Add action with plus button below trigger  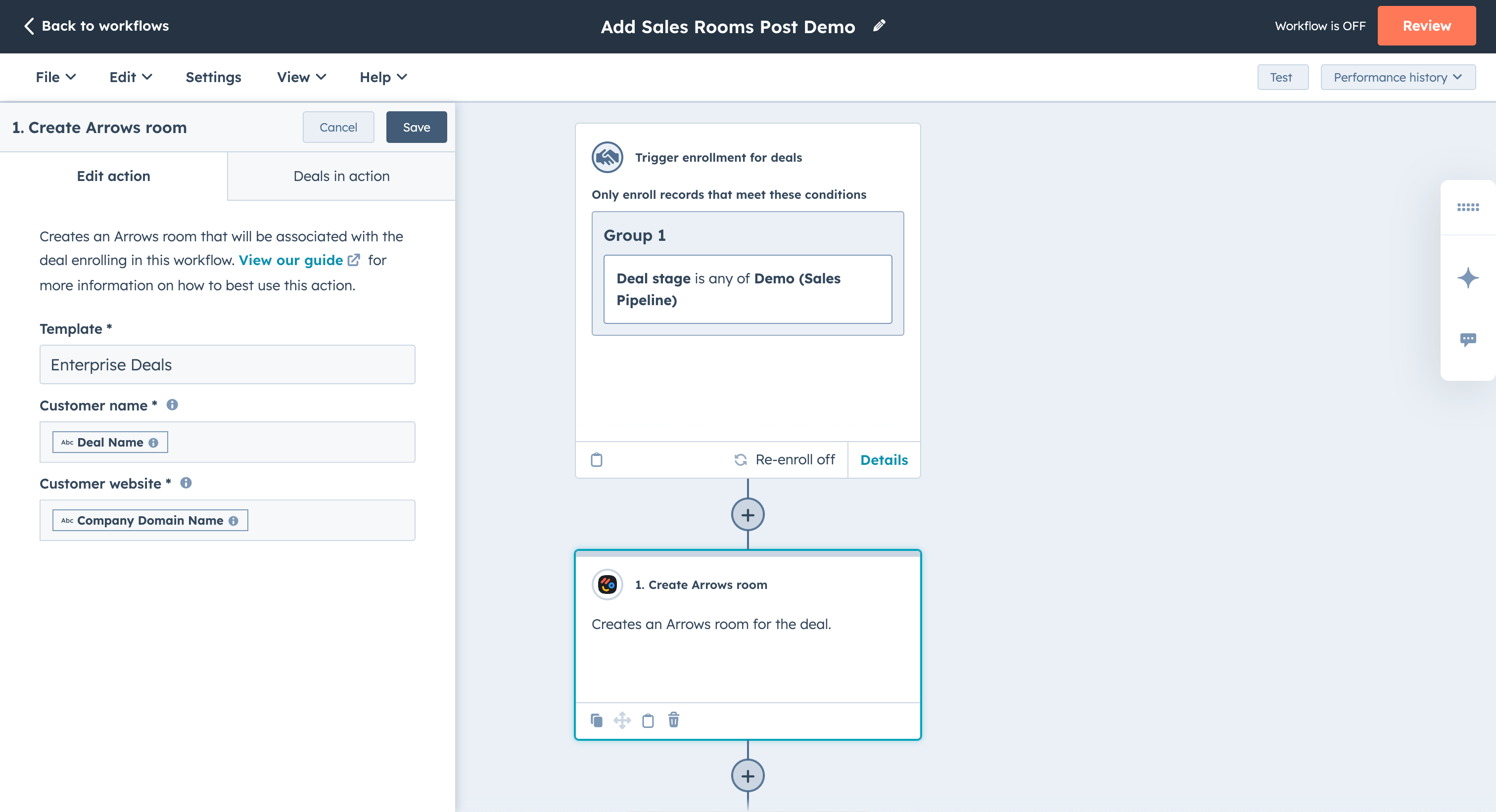tap(748, 514)
